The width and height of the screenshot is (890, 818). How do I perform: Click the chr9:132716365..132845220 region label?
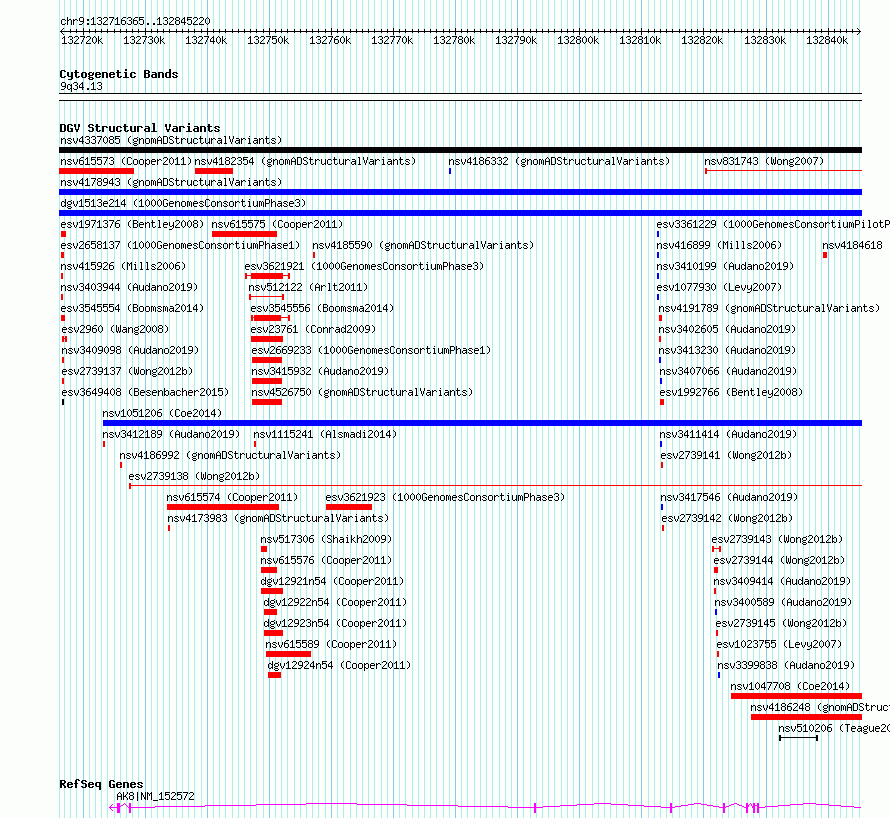[x=135, y=21]
